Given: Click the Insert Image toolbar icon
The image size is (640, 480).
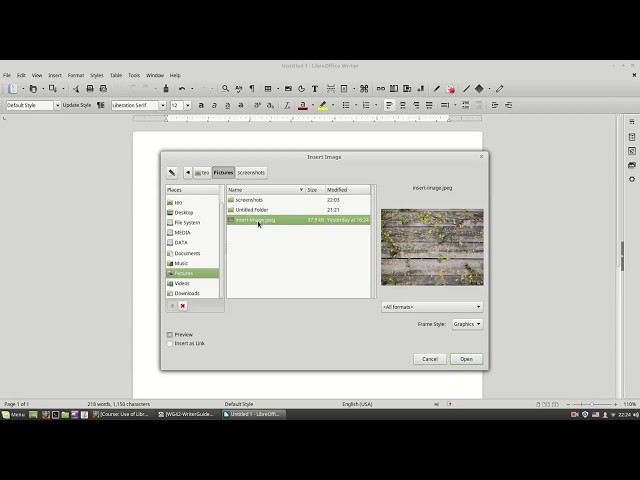Looking at the screenshot, I should [288, 89].
